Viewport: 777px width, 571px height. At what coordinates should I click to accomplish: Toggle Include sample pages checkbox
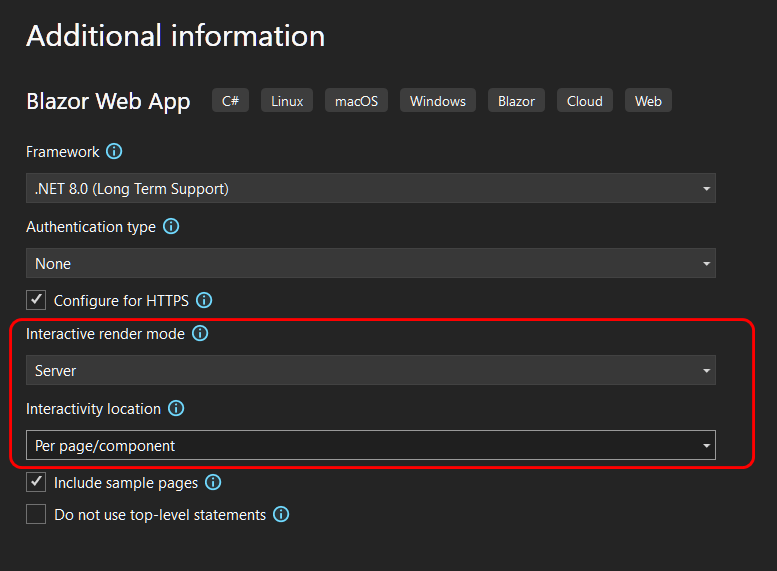click(36, 482)
